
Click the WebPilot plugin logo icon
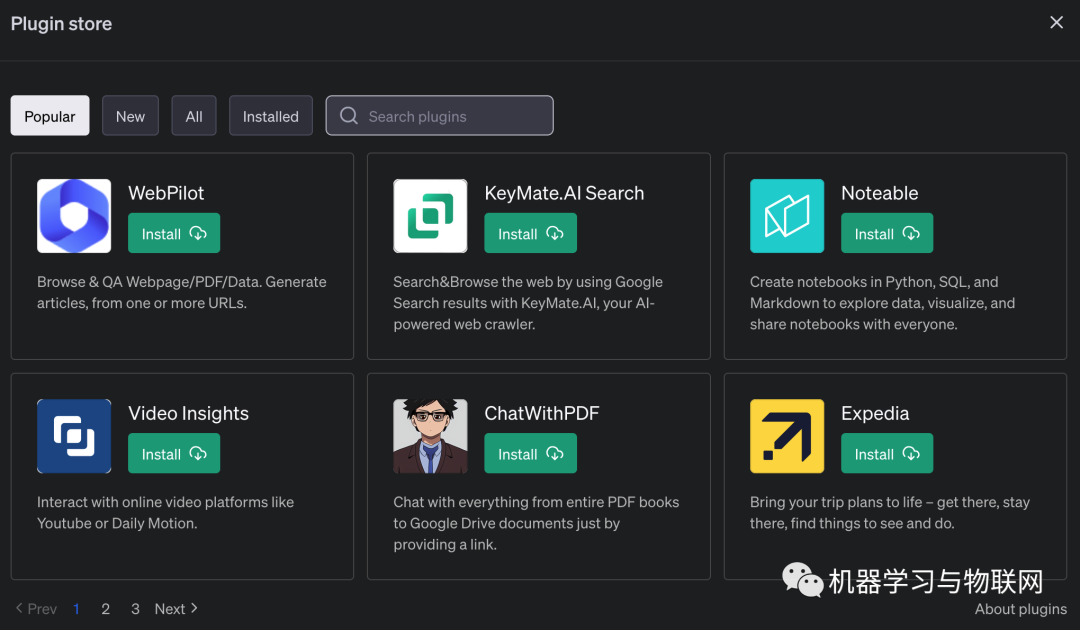74,216
